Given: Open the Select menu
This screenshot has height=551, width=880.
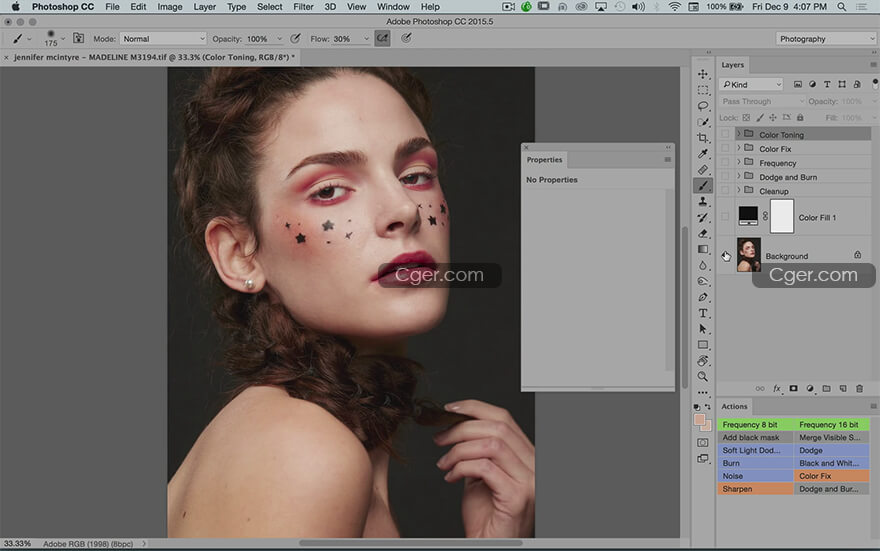Looking at the screenshot, I should click(269, 7).
